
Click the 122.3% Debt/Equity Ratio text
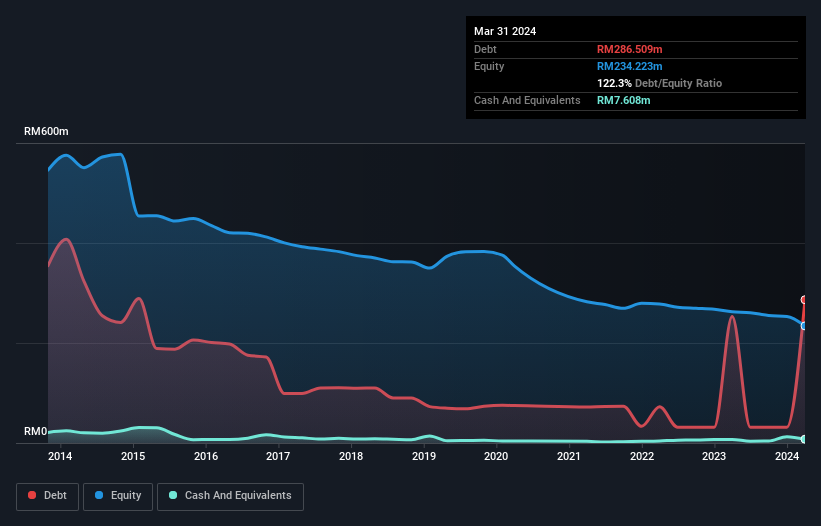659,83
